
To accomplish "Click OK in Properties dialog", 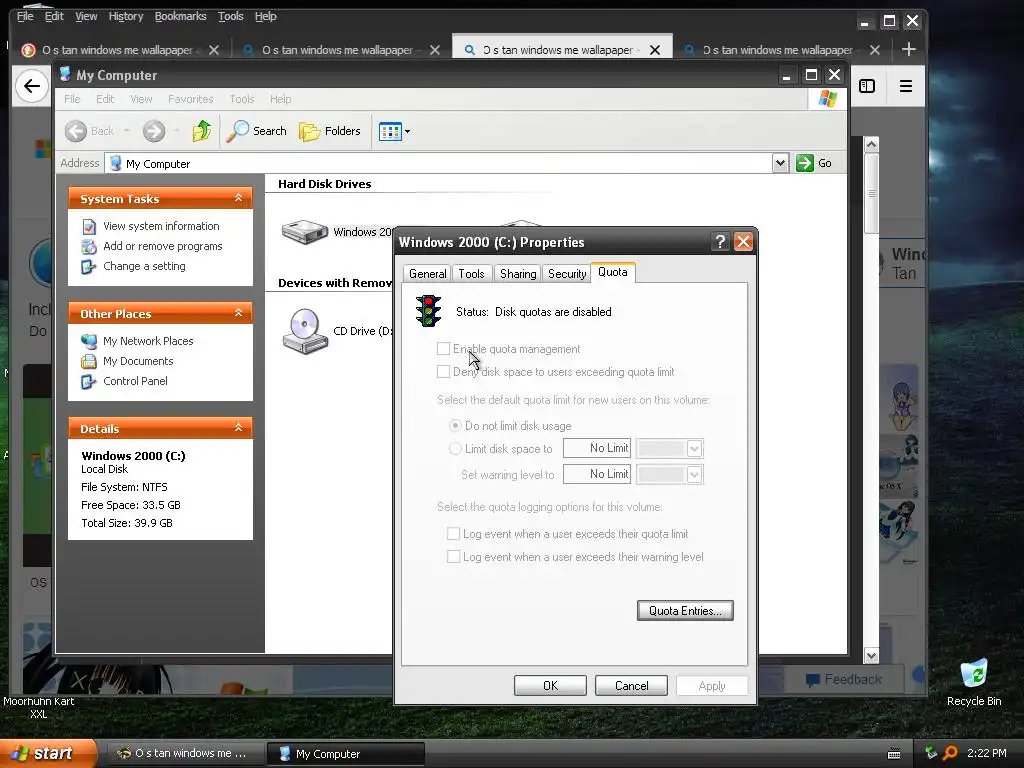I will 550,686.
